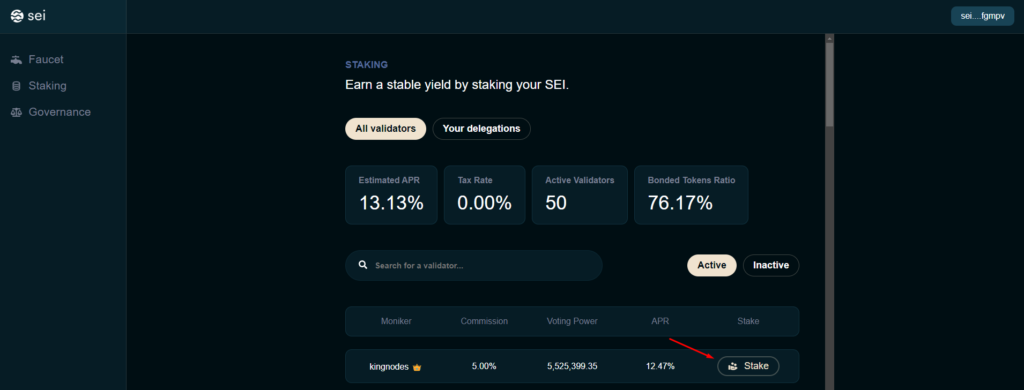This screenshot has height=390, width=1024.
Task: Click the Estimated APR 13.13% card
Action: click(x=391, y=195)
